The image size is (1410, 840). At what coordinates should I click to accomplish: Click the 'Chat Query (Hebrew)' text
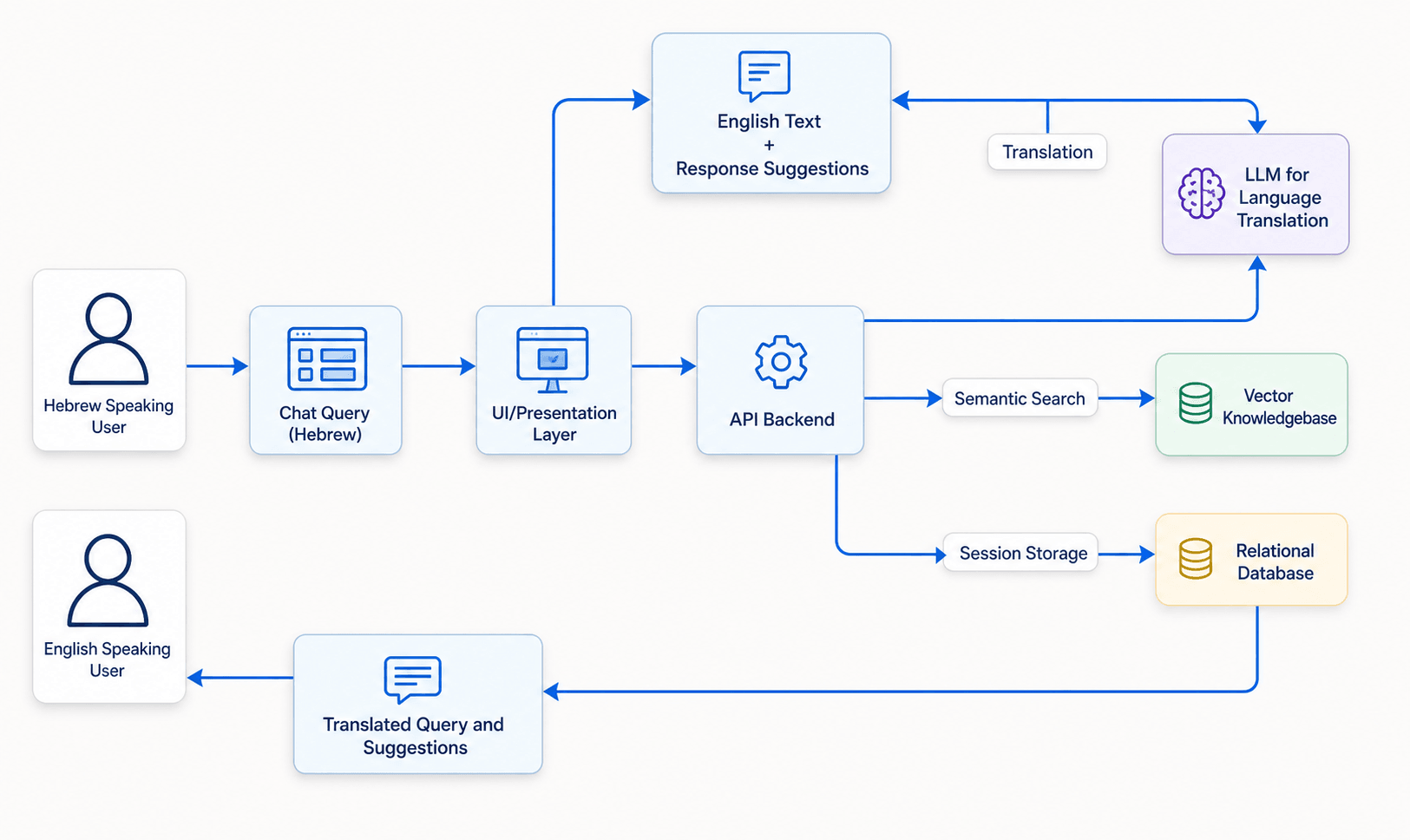click(x=325, y=423)
